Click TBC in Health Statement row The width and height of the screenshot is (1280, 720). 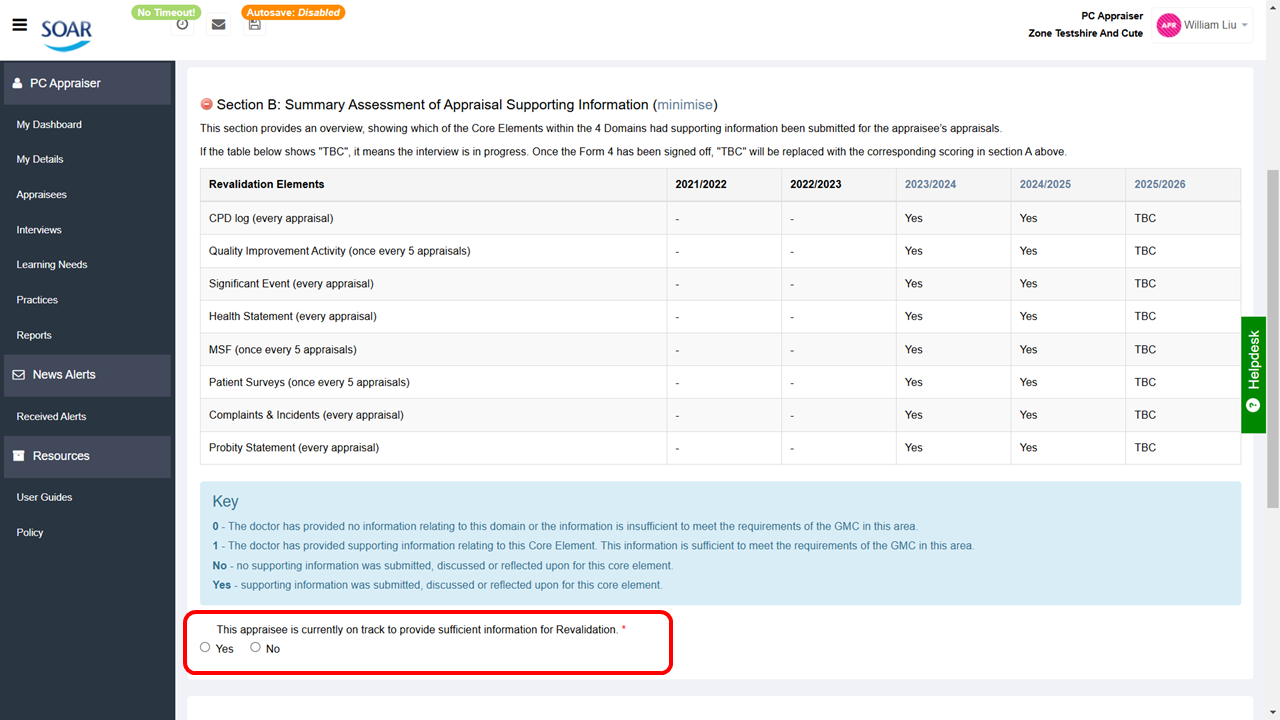point(1145,317)
